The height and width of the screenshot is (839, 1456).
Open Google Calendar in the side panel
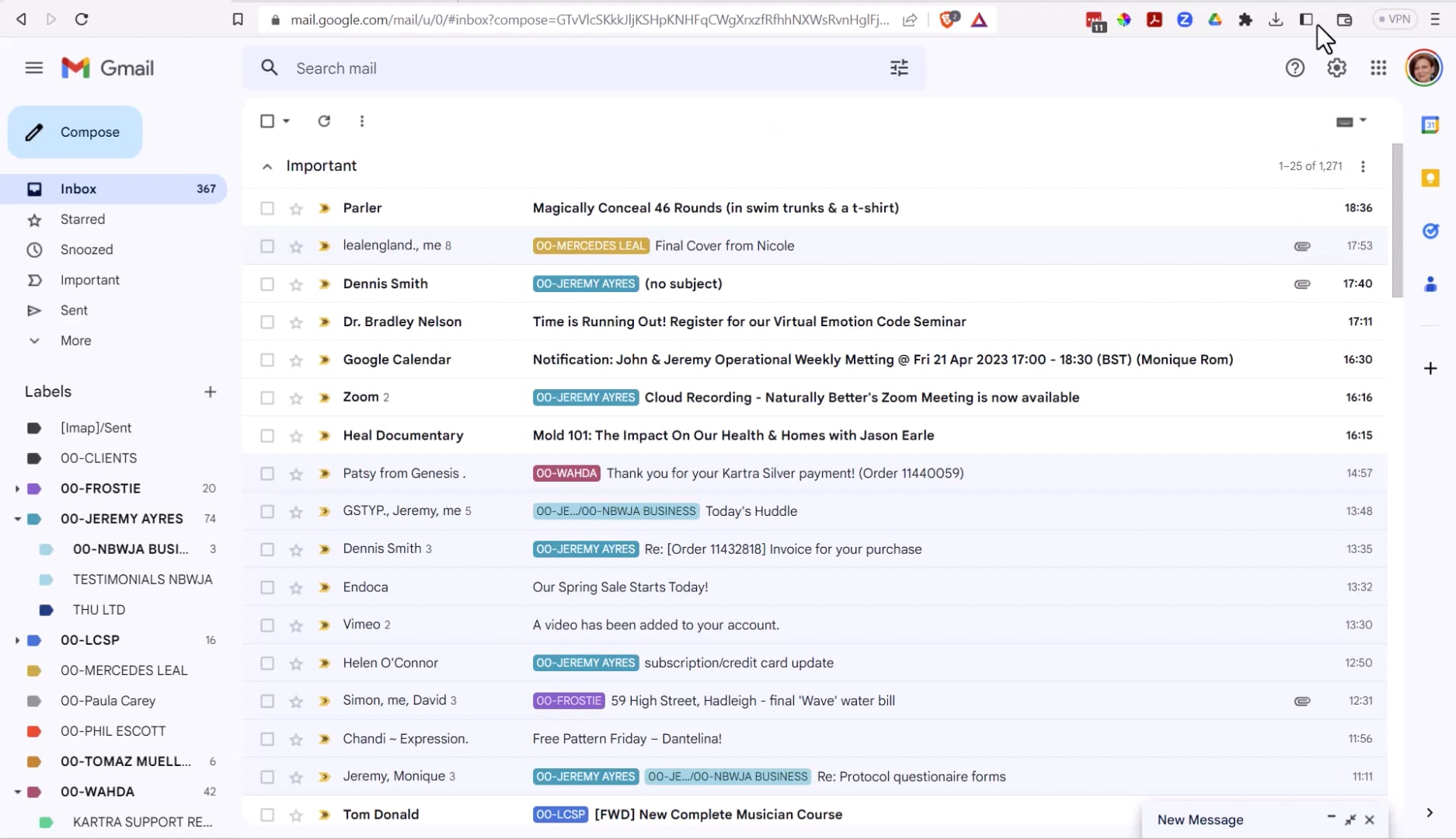(1430, 124)
